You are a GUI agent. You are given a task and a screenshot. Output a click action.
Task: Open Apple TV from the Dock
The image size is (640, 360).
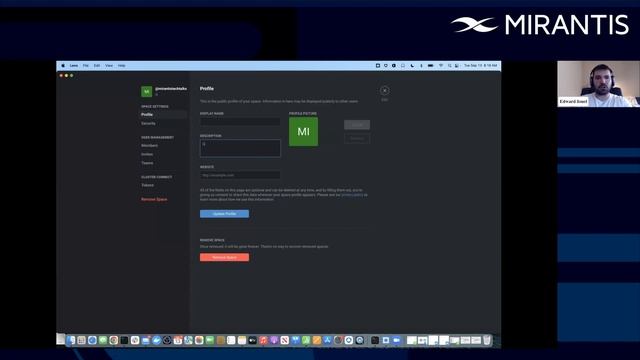tap(252, 340)
